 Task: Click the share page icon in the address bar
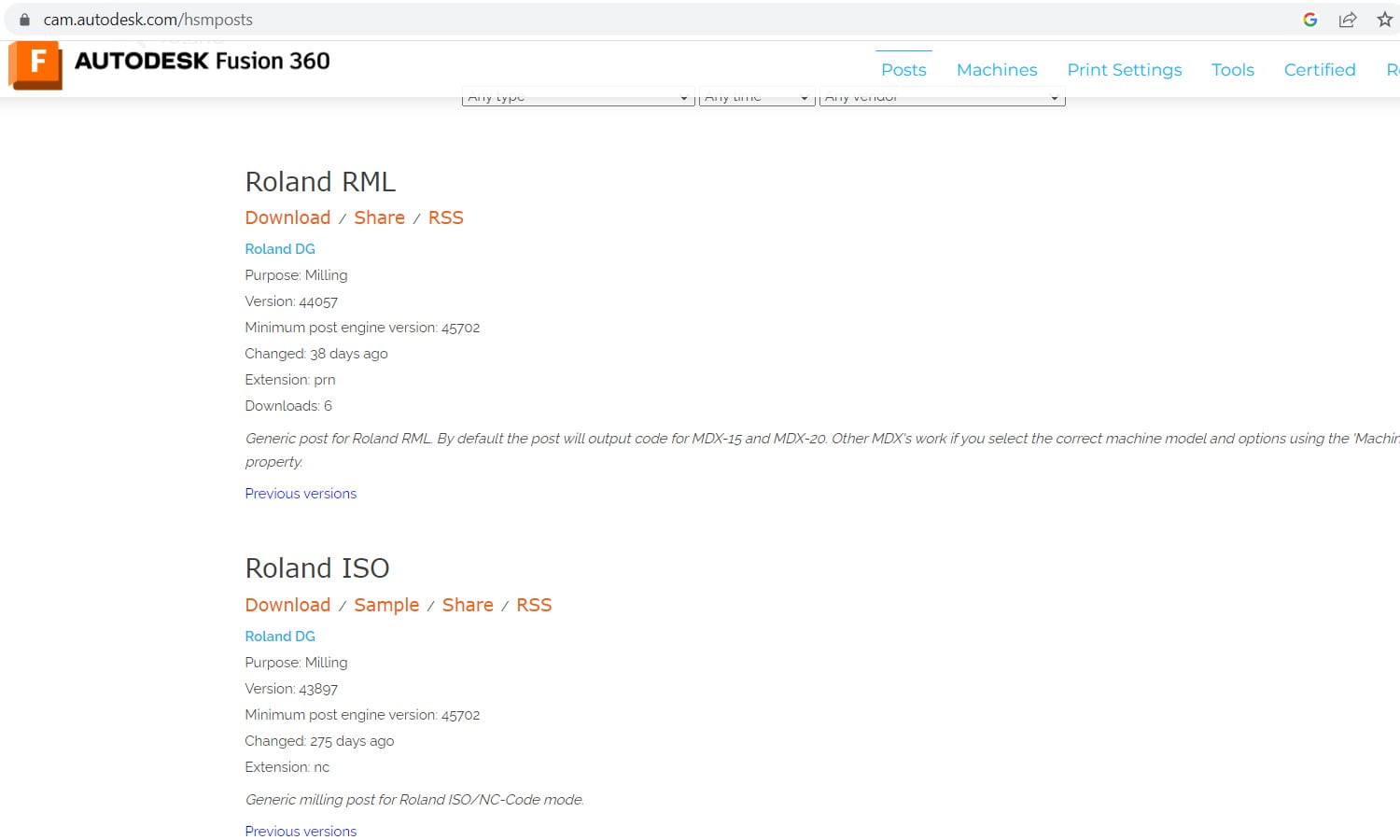(x=1348, y=20)
